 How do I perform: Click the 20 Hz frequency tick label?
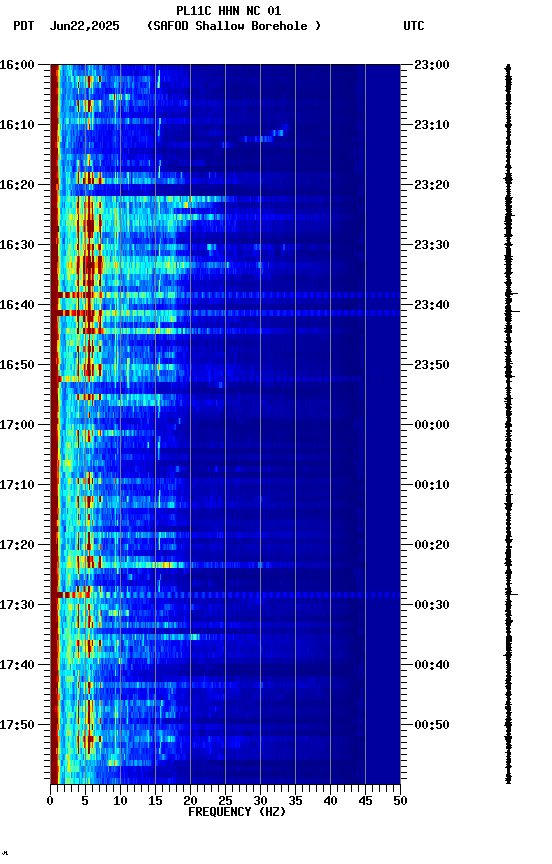[x=190, y=801]
